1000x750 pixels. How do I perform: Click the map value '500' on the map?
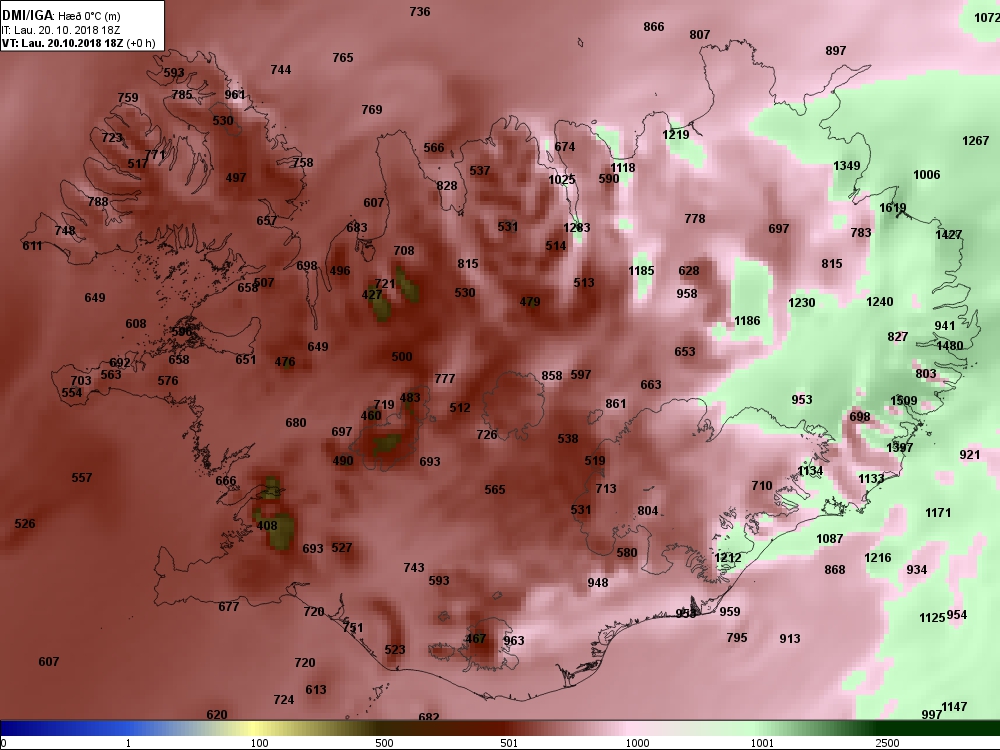[402, 357]
